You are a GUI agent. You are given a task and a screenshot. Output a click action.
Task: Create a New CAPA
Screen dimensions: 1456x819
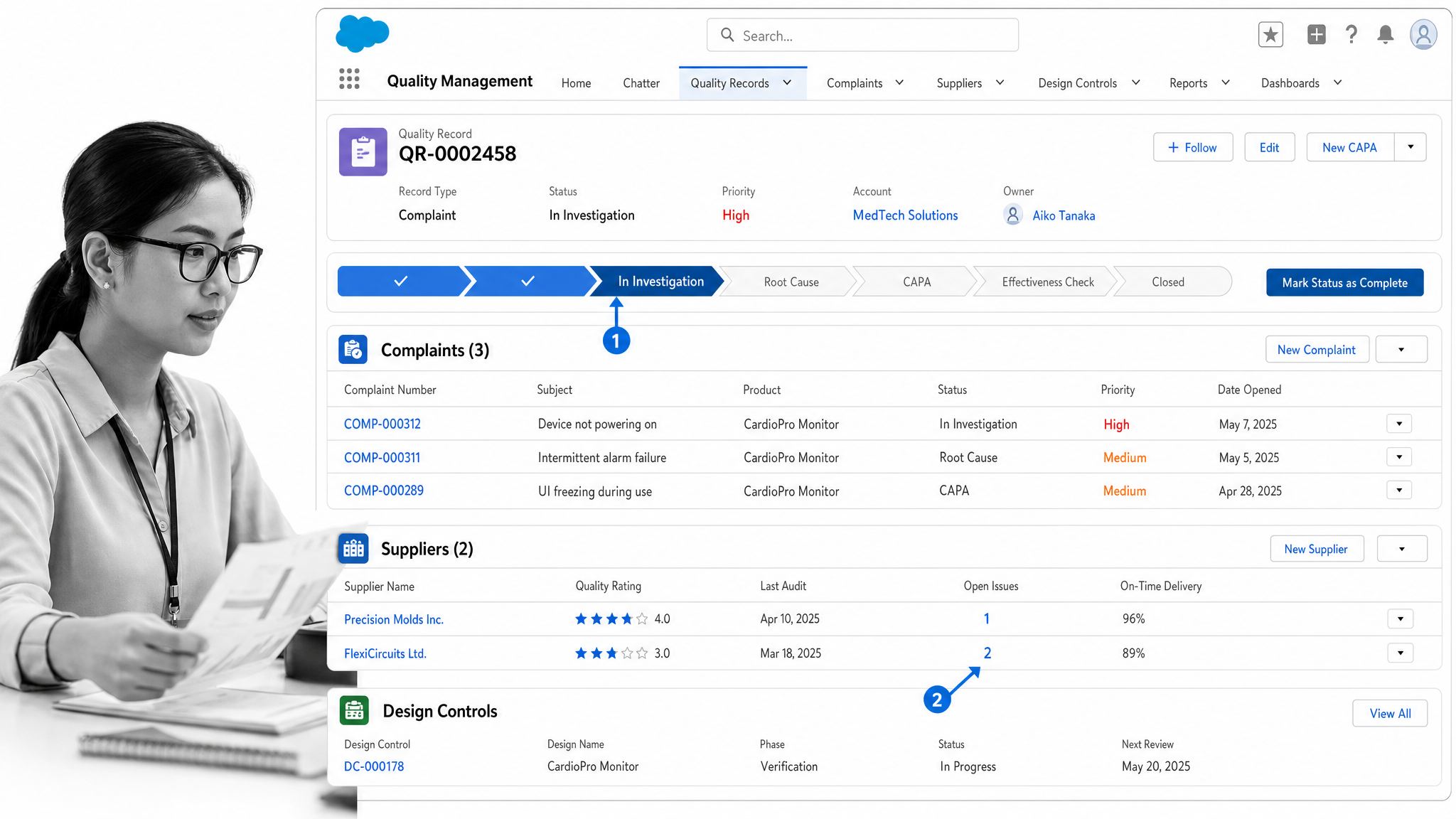point(1349,147)
